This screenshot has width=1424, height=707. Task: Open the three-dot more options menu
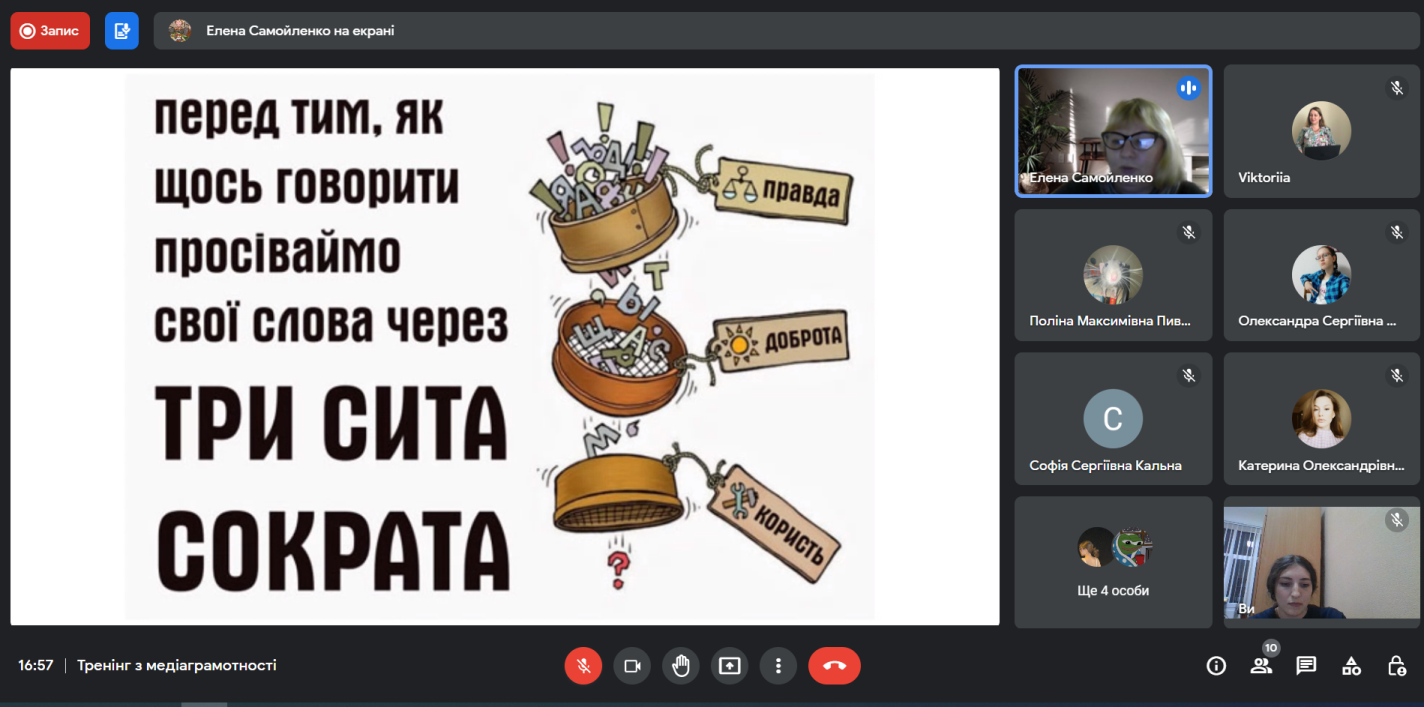778,666
